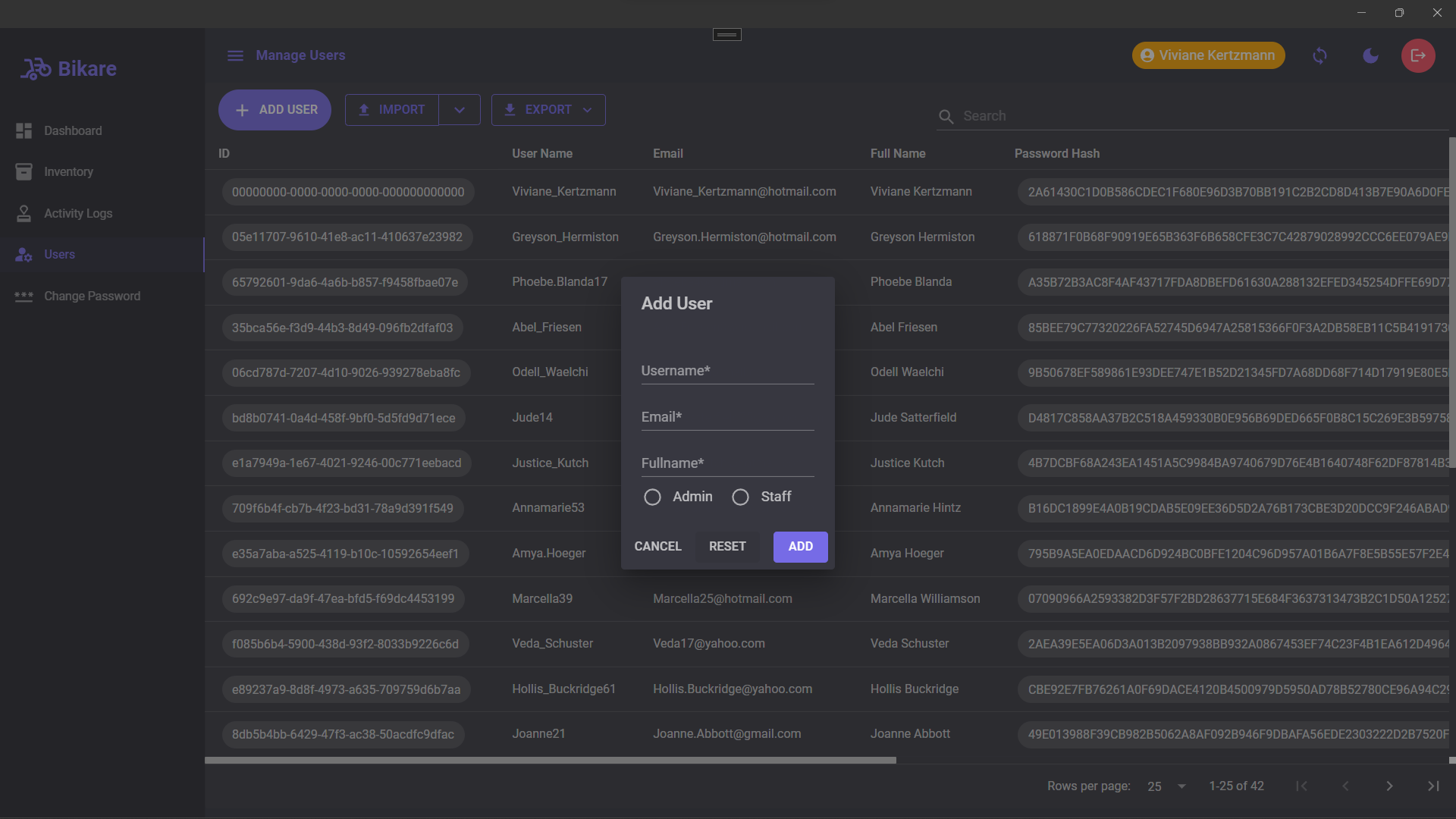
Task: Click the Change Password section icon
Action: (24, 295)
